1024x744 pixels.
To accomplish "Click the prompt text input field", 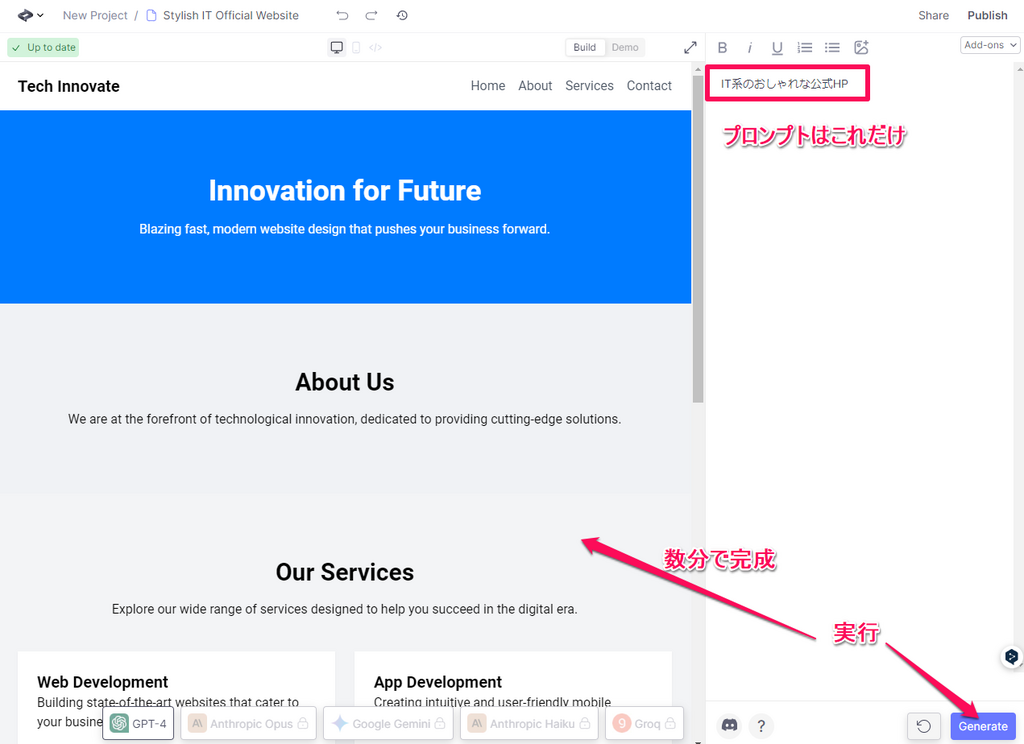I will coord(787,83).
